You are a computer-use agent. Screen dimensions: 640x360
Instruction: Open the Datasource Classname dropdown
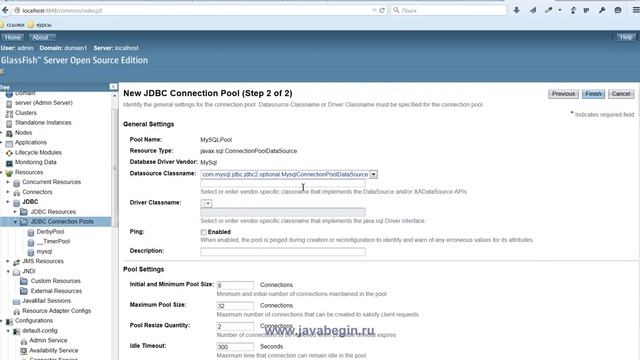(373, 174)
